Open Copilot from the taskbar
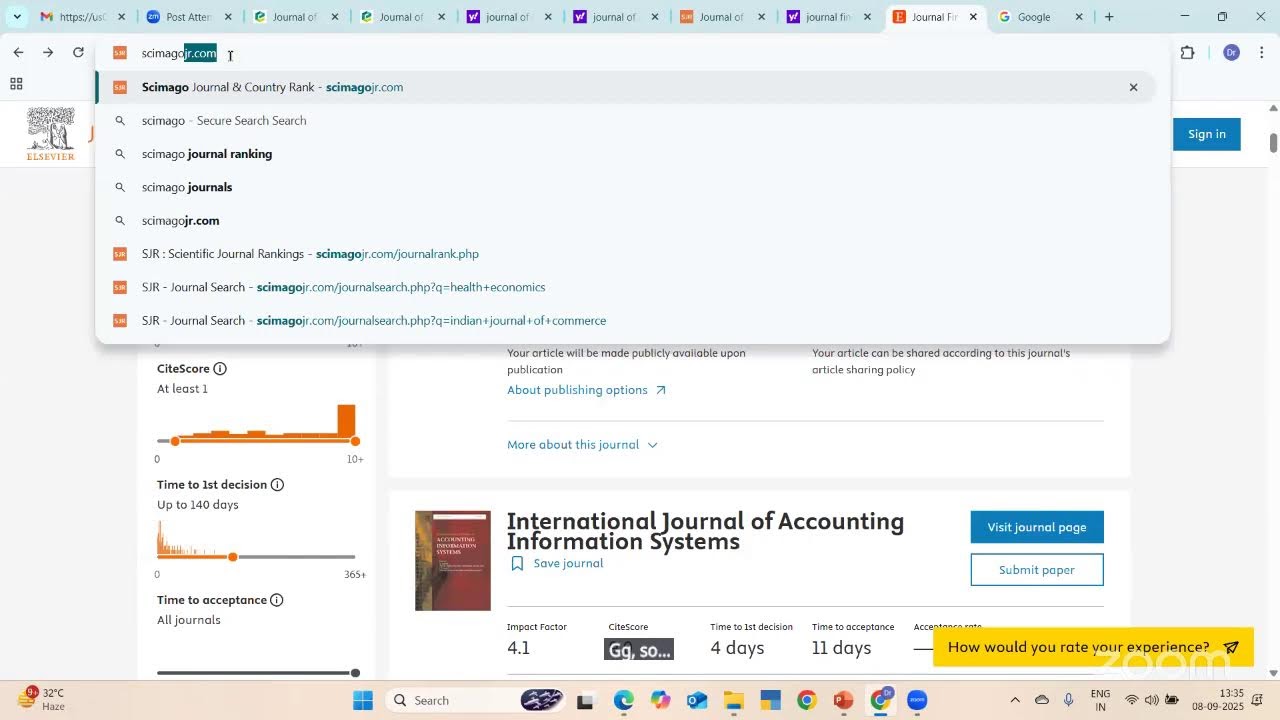 (660, 700)
